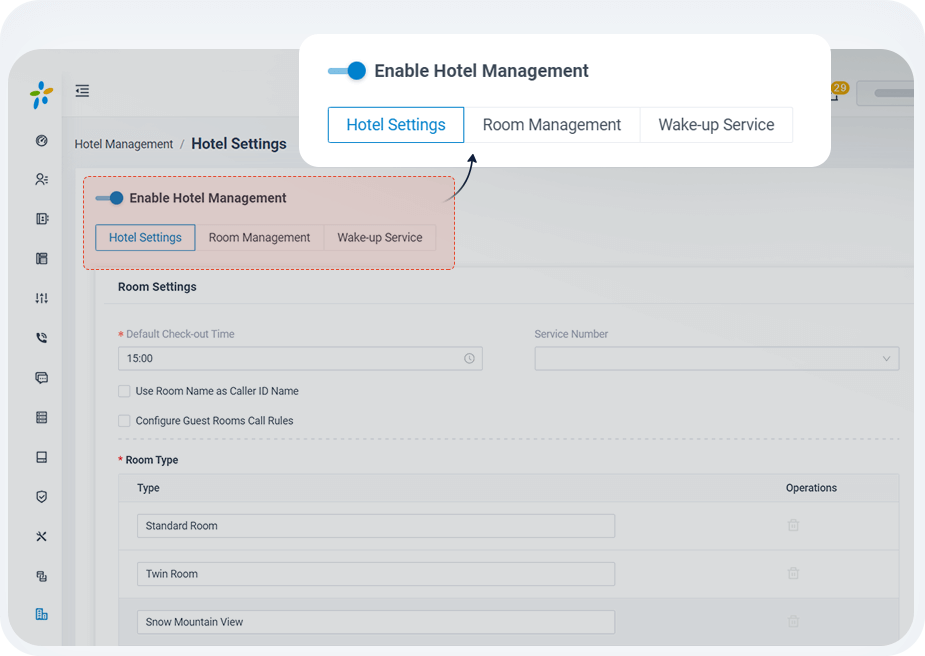The image size is (925, 656).
Task: Toggle Enable Hotel Management in red highlighted area
Action: 109,198
